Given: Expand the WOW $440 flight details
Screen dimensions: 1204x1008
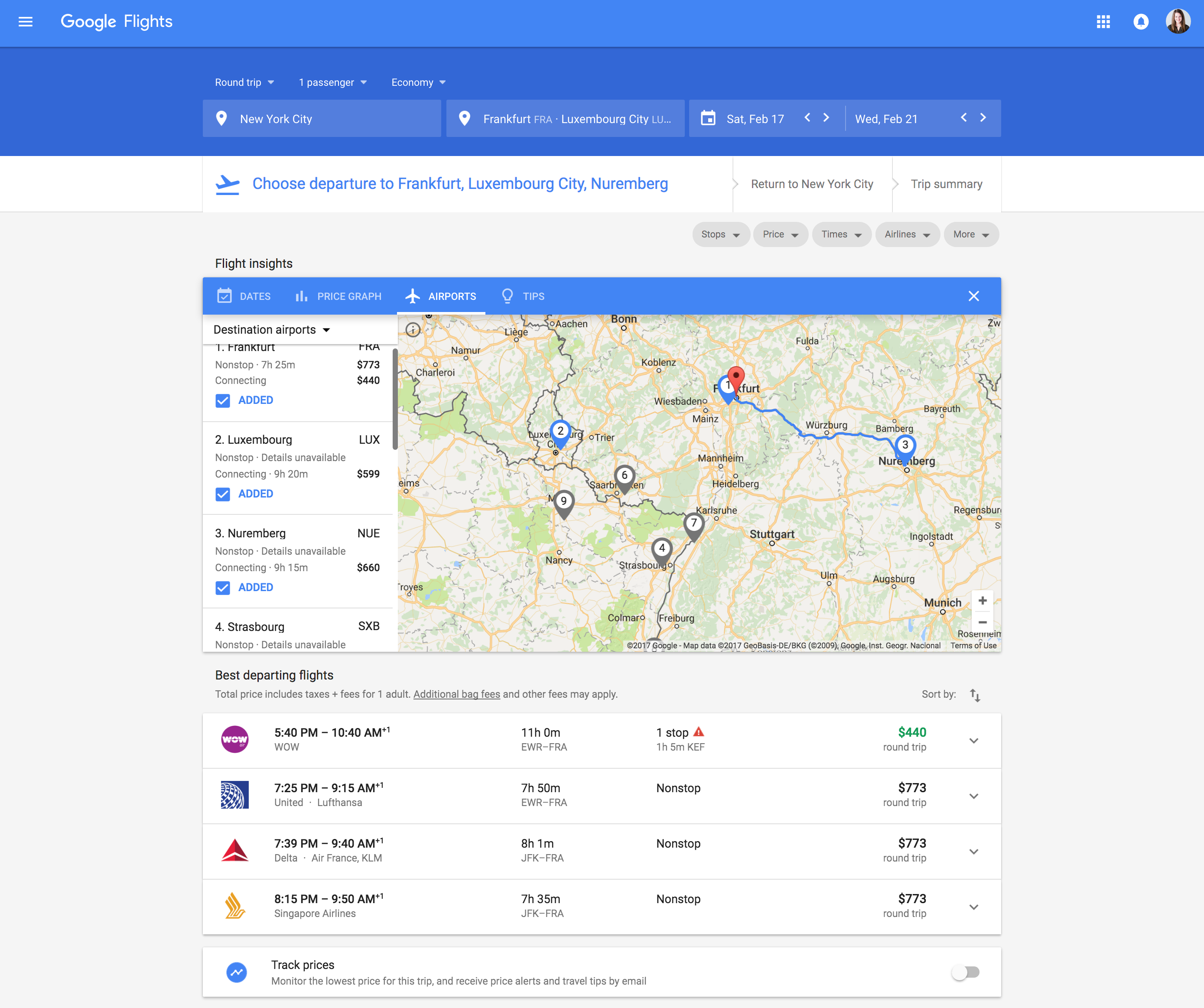Looking at the screenshot, I should tap(973, 740).
